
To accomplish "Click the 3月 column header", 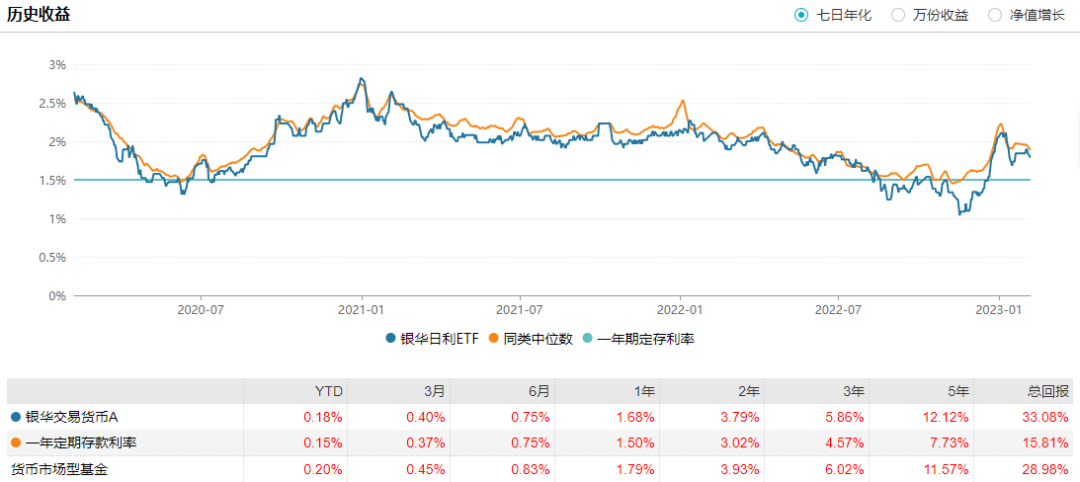I will [x=434, y=391].
